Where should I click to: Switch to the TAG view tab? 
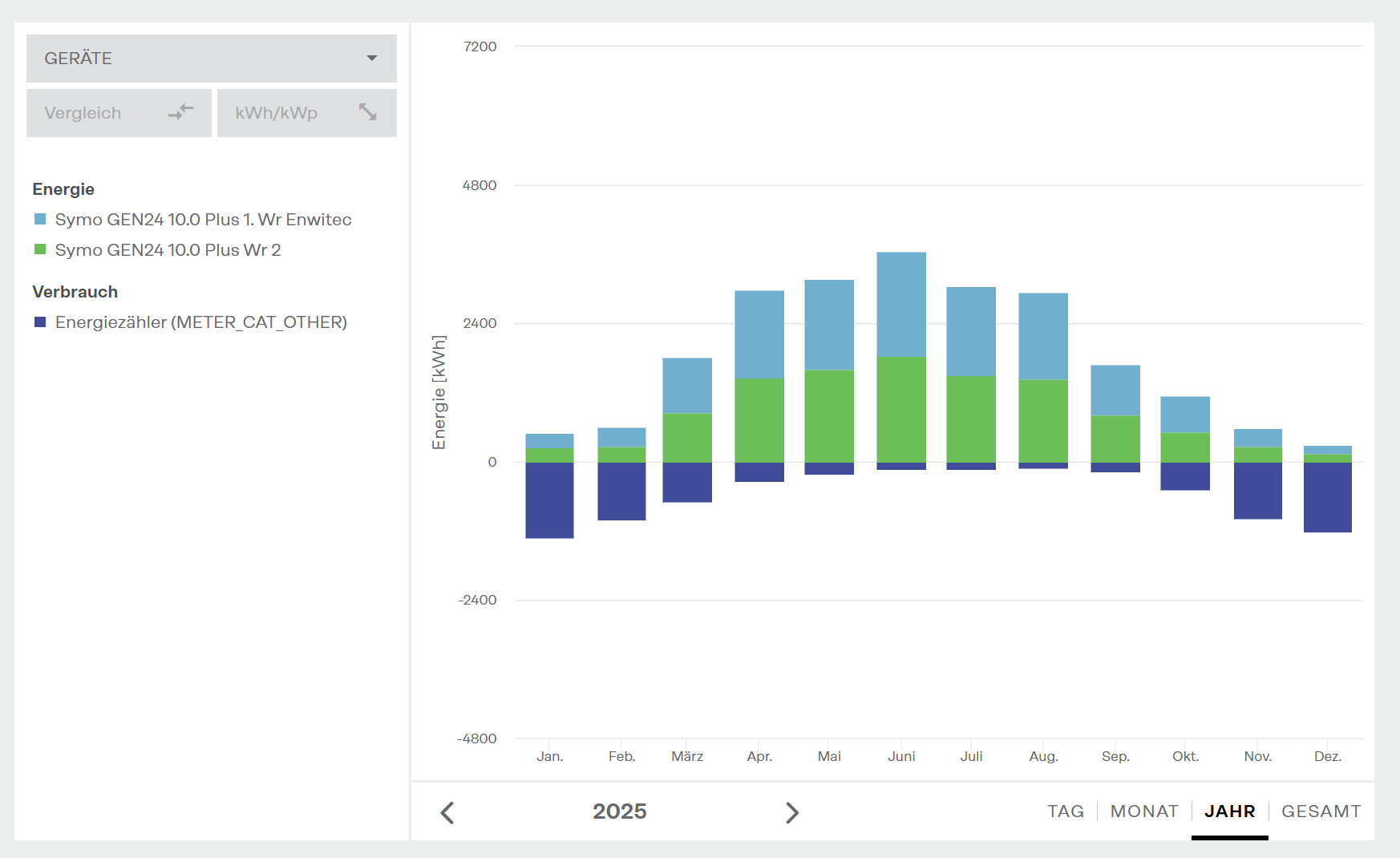tap(1065, 811)
